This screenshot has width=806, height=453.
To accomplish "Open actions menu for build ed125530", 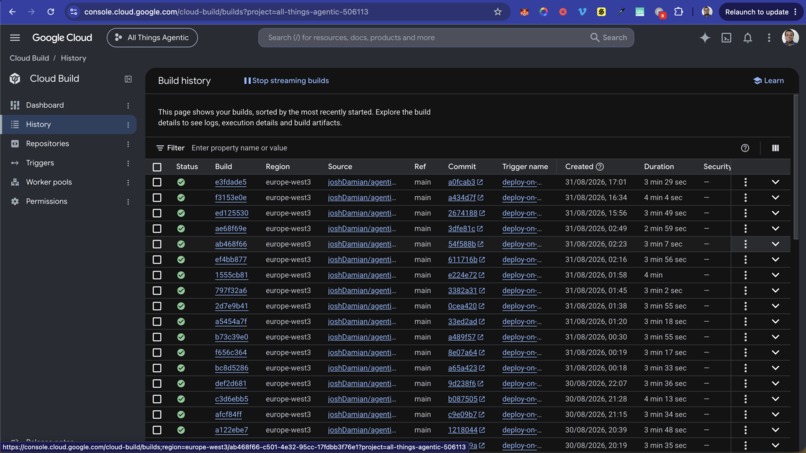I will pyautogui.click(x=745, y=213).
